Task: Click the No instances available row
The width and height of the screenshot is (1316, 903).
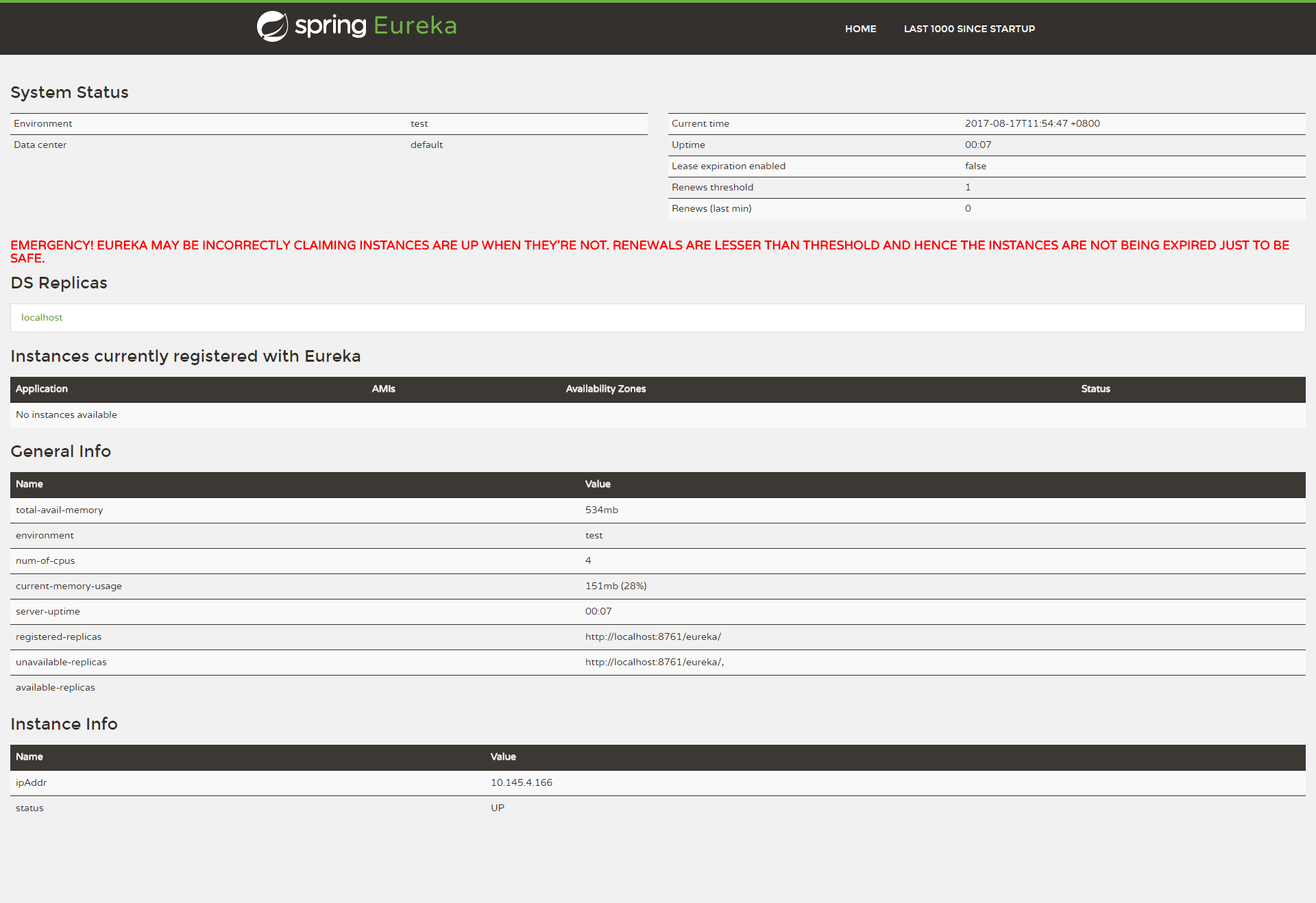Action: coord(66,415)
